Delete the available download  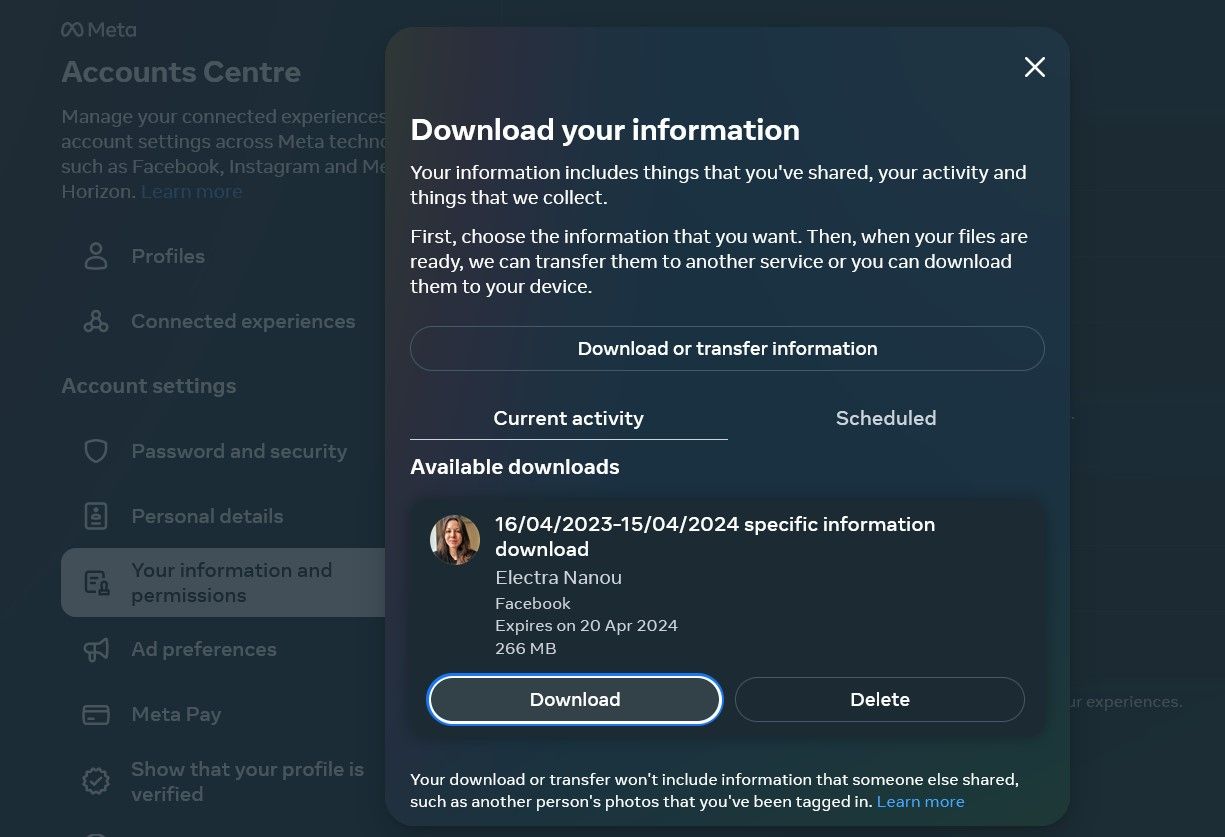879,699
